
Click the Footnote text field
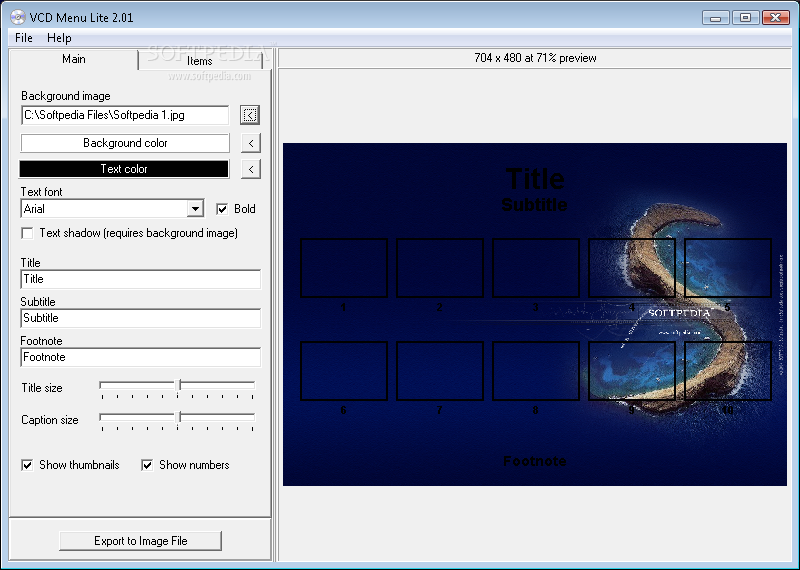point(140,357)
